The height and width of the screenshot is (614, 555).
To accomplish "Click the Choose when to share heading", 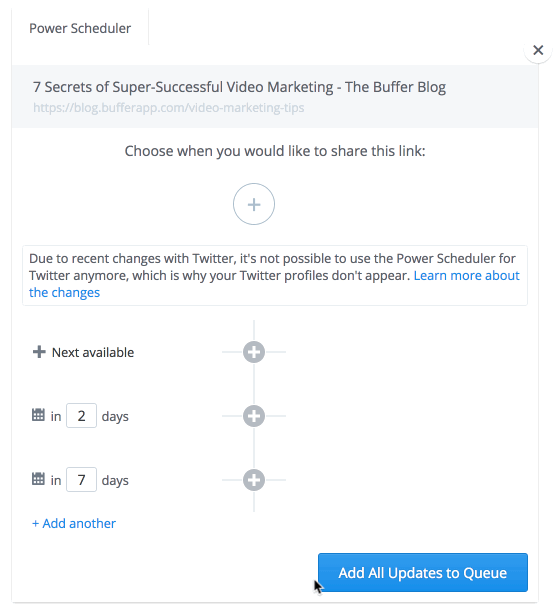I will (x=275, y=151).
